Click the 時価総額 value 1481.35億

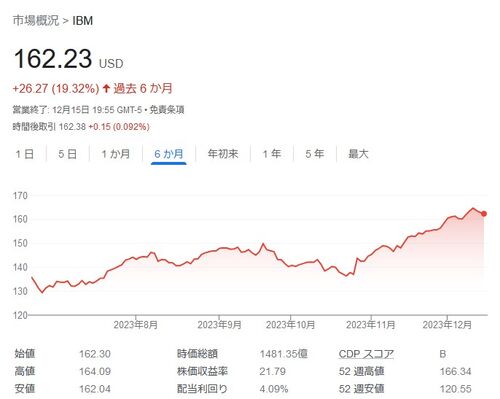(283, 354)
